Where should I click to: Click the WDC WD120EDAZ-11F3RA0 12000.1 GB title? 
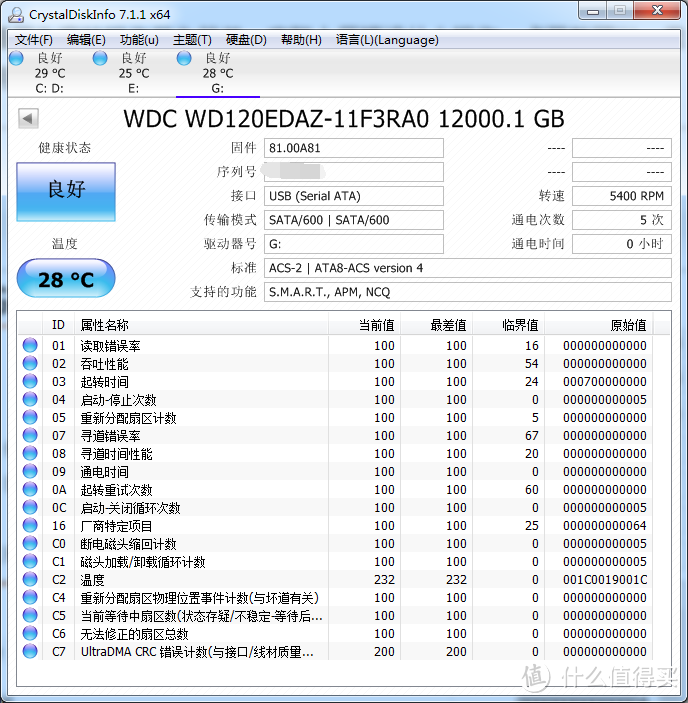(344, 119)
